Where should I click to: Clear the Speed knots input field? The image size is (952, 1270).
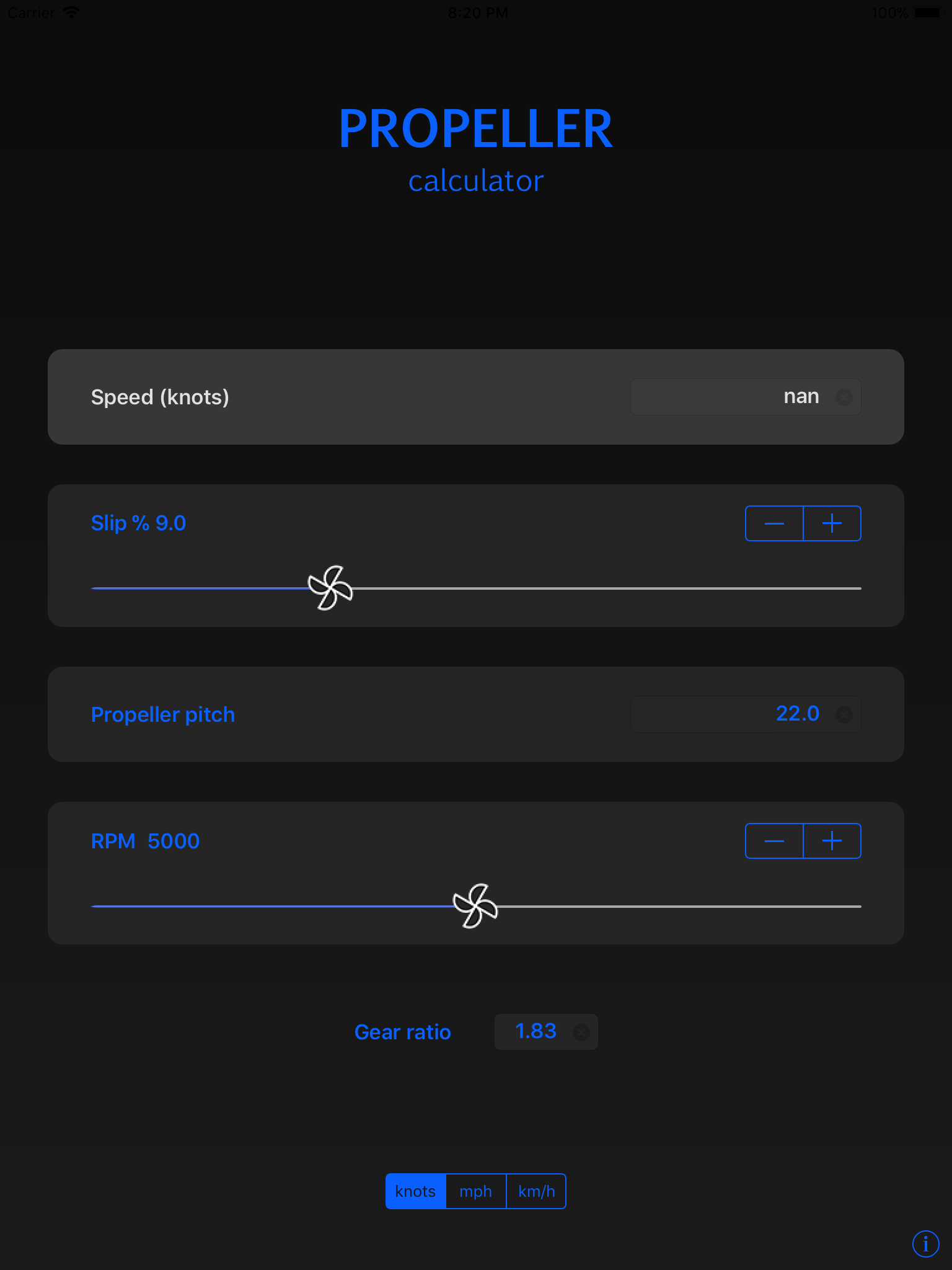tap(844, 397)
